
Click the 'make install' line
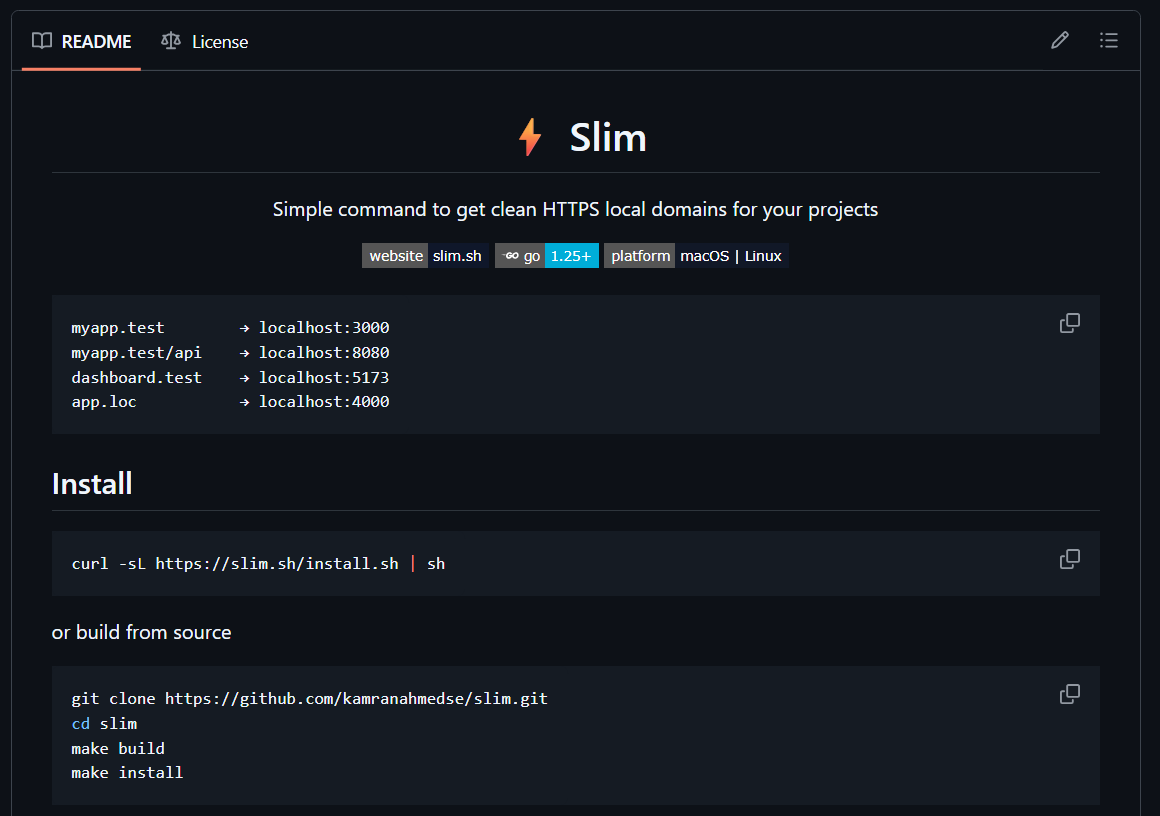[x=127, y=772]
